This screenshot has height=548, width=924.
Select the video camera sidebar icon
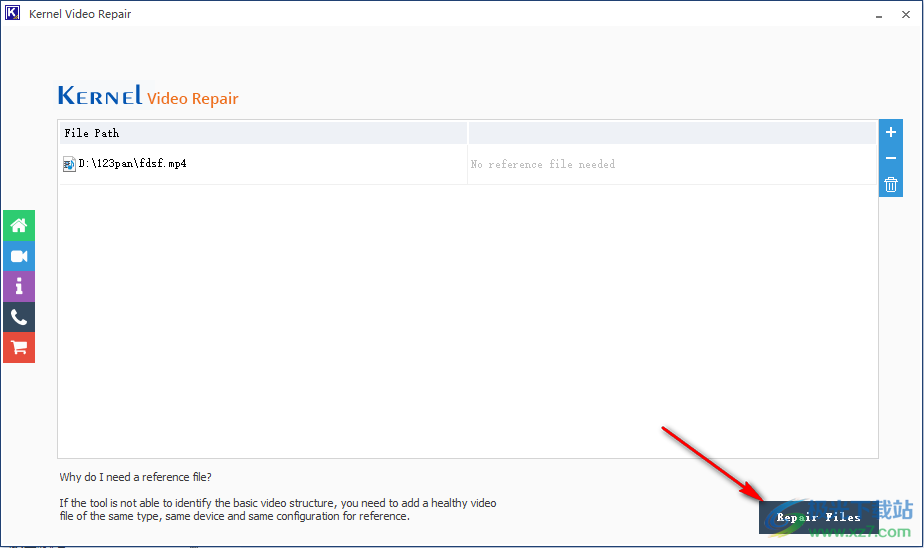[x=19, y=256]
